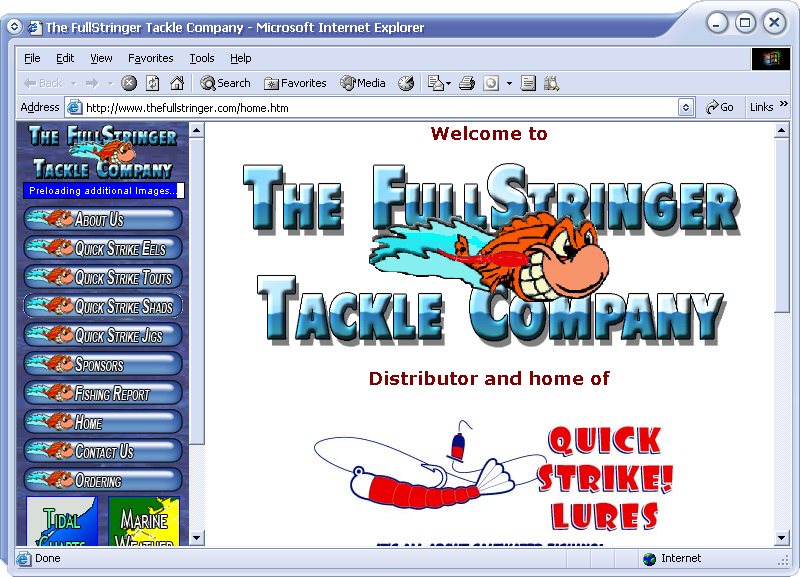Refresh the page with the toolbar icon

pos(153,83)
